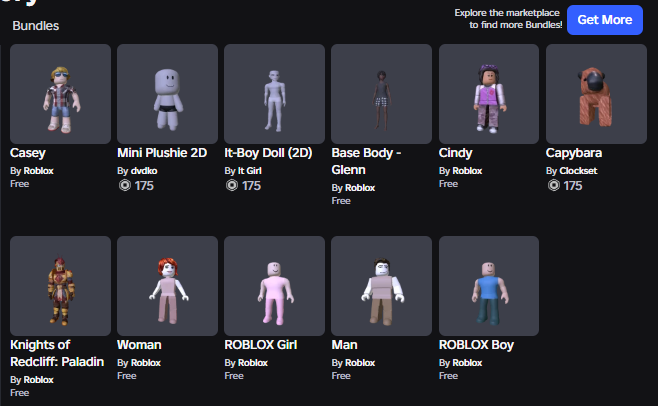Click the Bundles section heading
This screenshot has height=406, width=658.
point(36,26)
